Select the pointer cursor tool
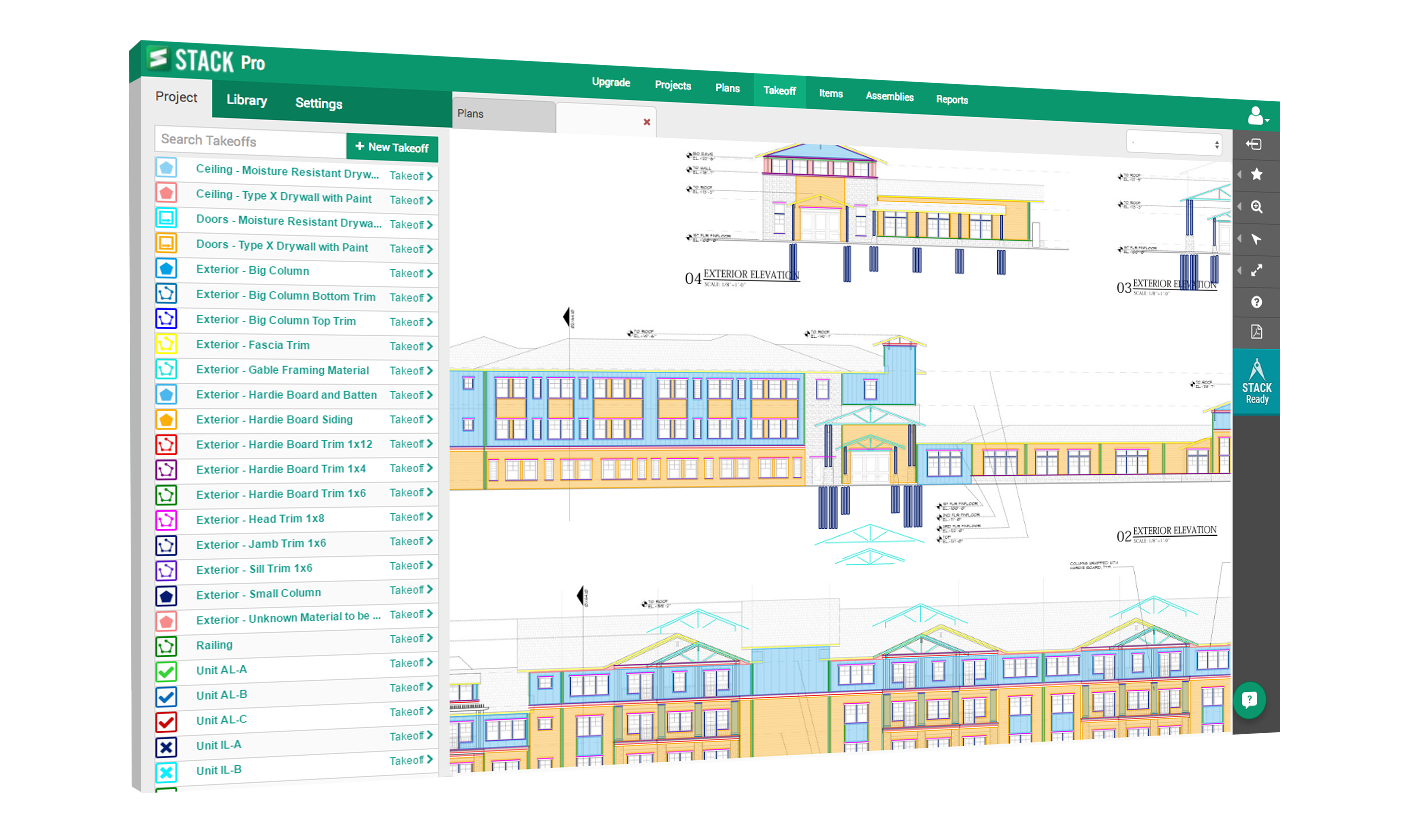Screen dimensions: 1420x833 (1257, 239)
